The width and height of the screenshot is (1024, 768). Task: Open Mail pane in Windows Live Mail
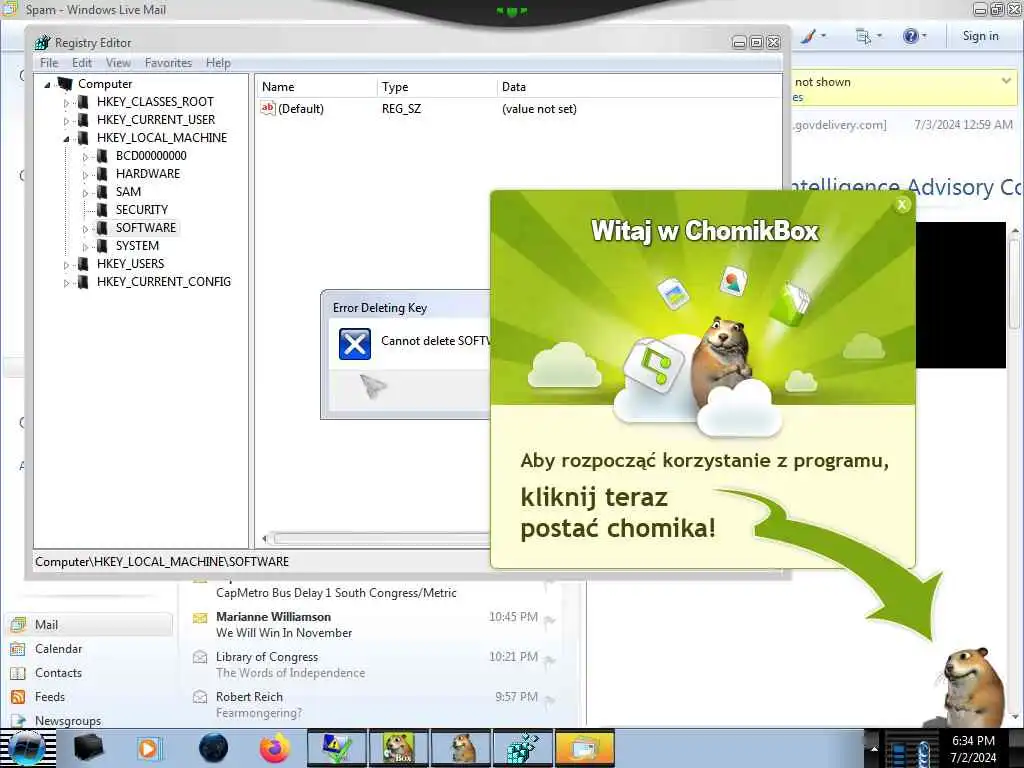(x=90, y=624)
